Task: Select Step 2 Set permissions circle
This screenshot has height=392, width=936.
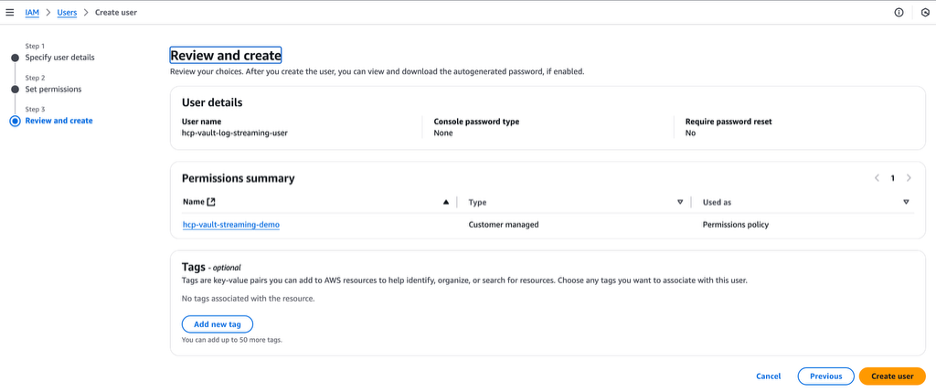Action: 15,89
